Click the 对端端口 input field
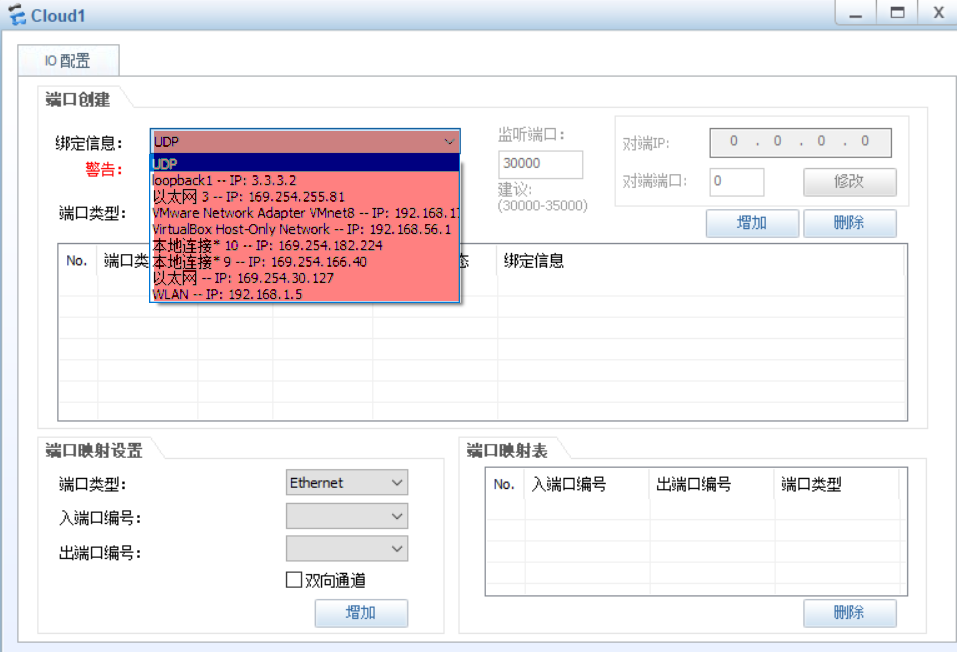 (737, 181)
